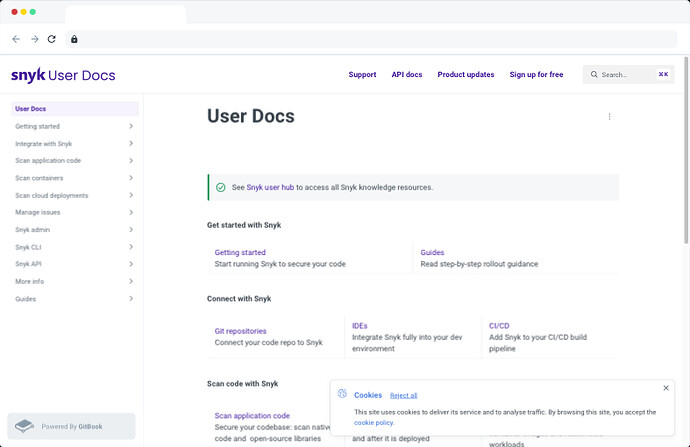690x447 pixels.
Task: Click the GitBook book icon
Action: (x=24, y=426)
